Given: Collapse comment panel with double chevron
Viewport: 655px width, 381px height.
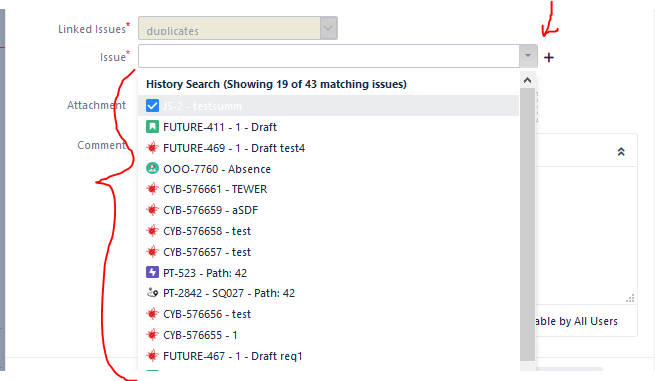Looking at the screenshot, I should [x=621, y=152].
